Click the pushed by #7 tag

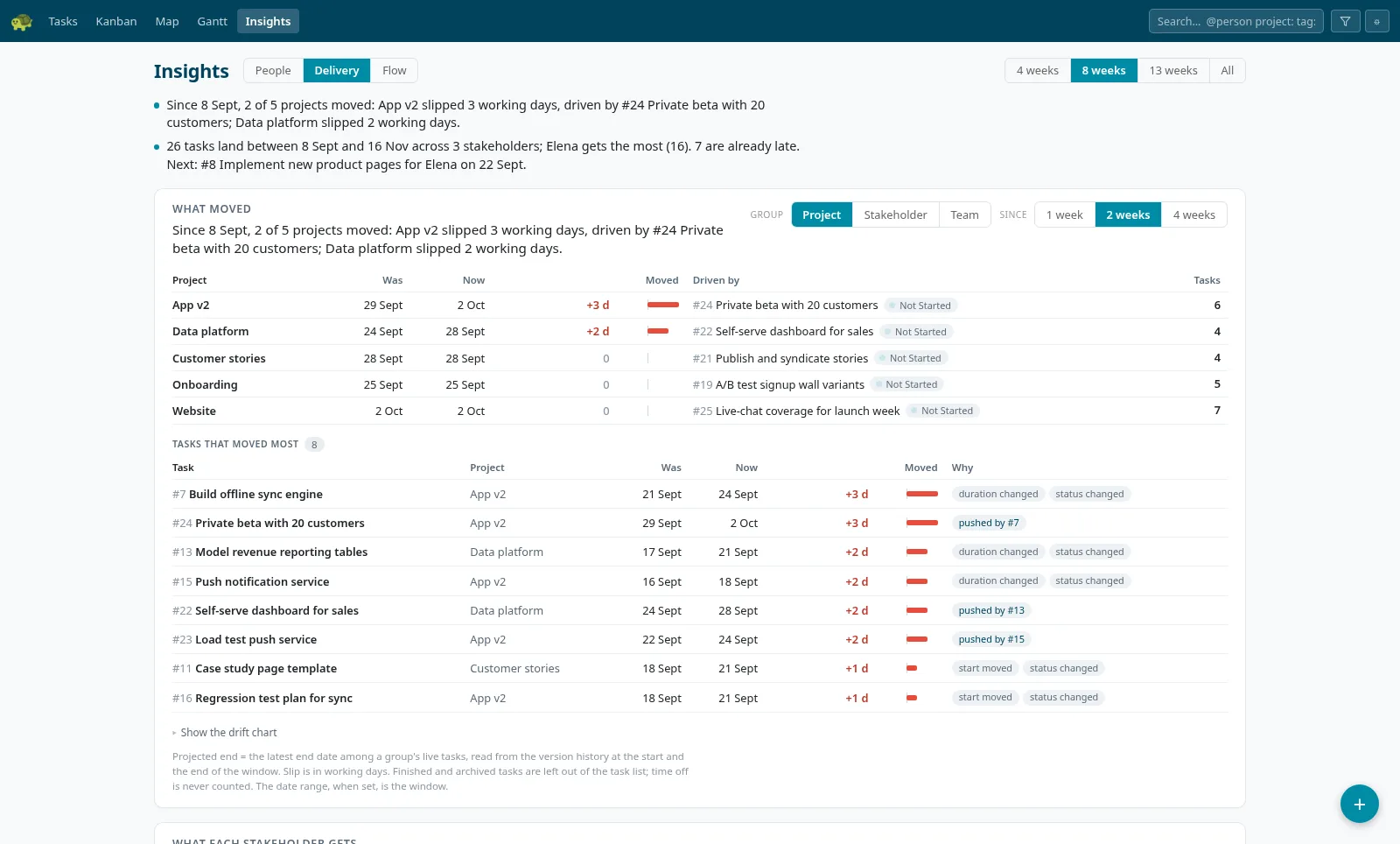pyautogui.click(x=989, y=523)
